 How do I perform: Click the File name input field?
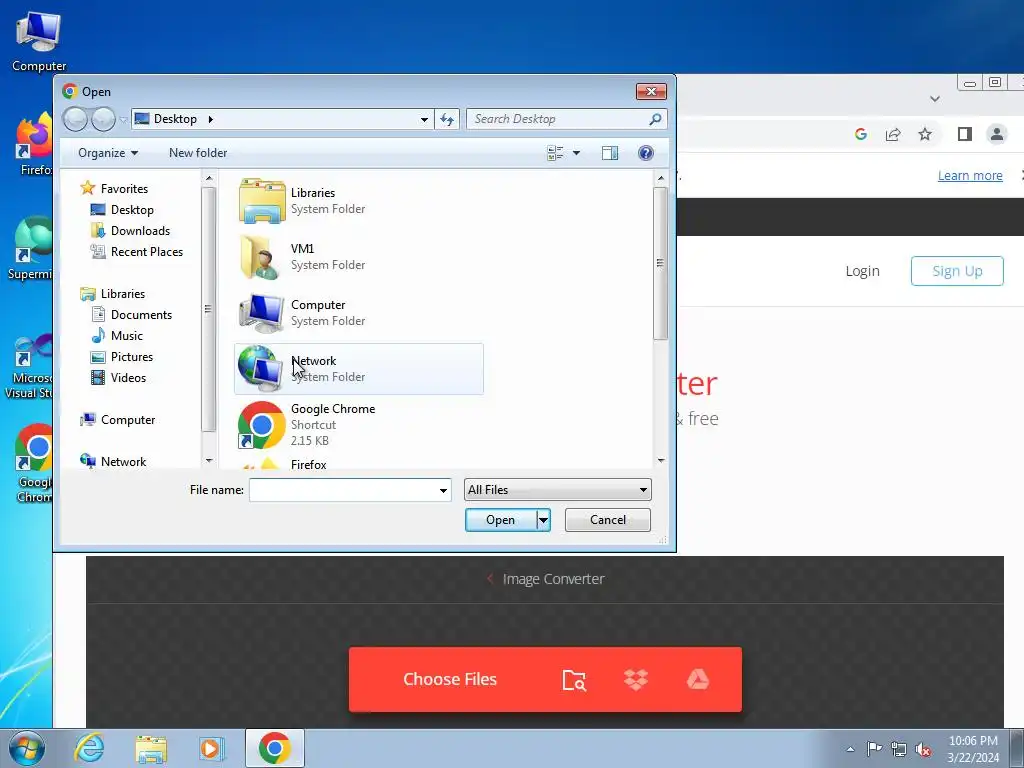[343, 490]
